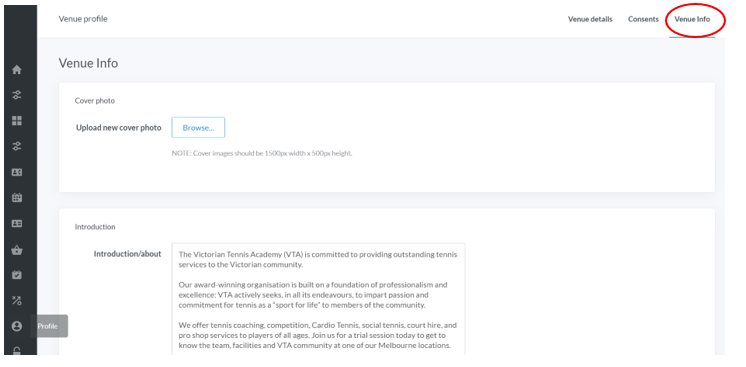Click inside the Introduction/about text area
The image size is (746, 367).
318,299
